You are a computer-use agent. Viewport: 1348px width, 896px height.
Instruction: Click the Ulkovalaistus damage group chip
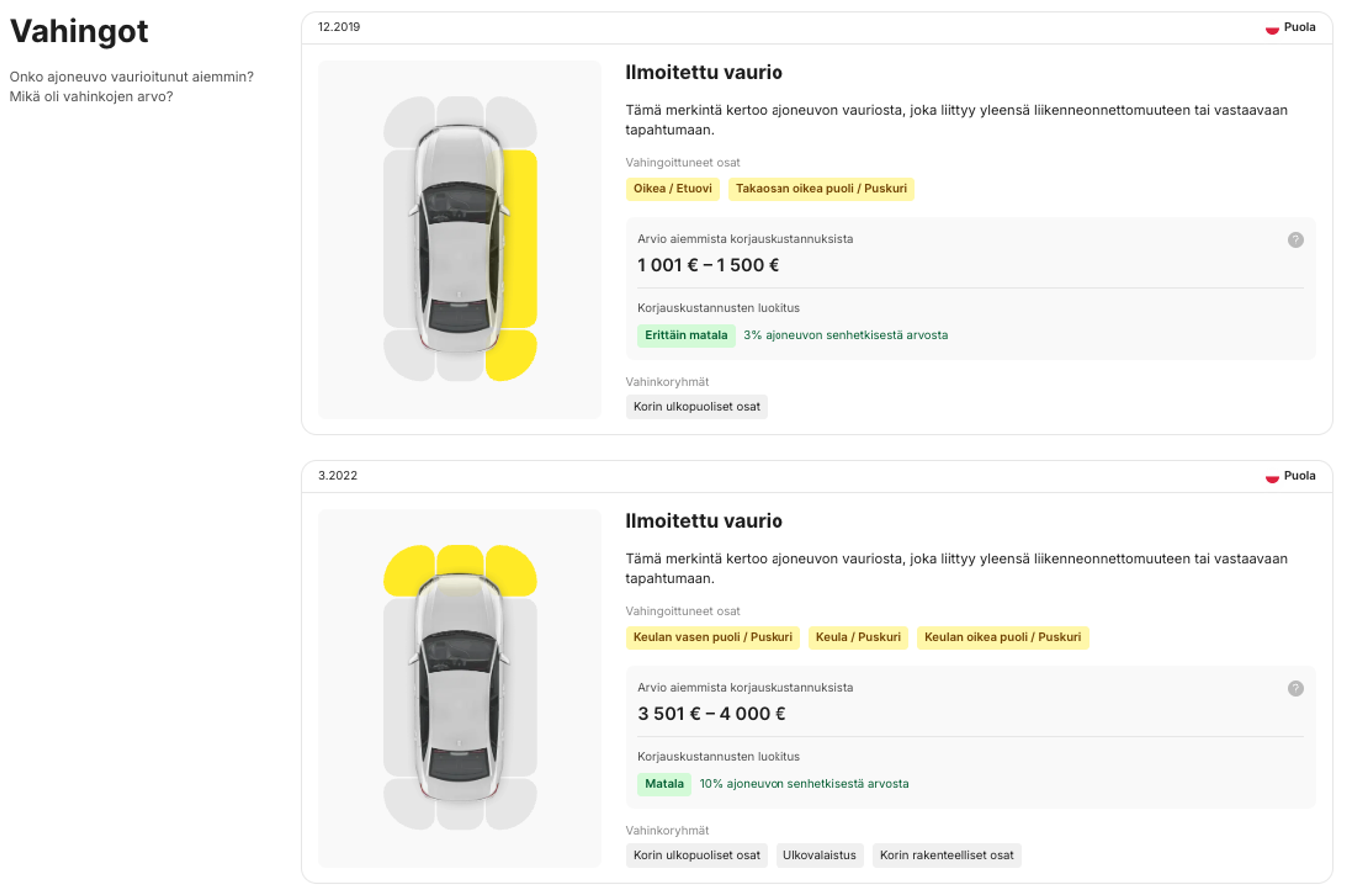819,855
